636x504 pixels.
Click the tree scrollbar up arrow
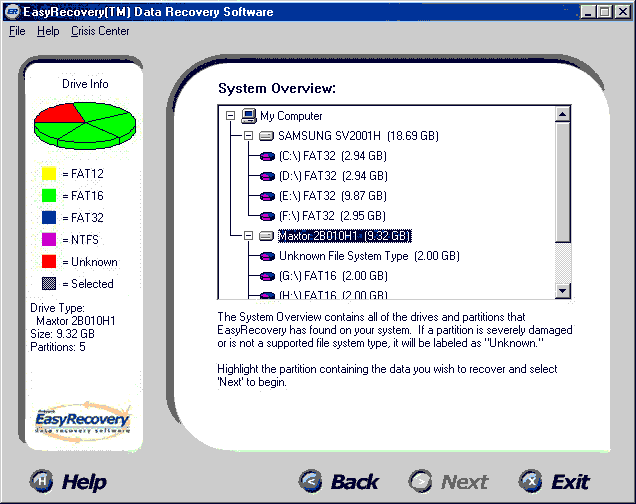[x=563, y=114]
